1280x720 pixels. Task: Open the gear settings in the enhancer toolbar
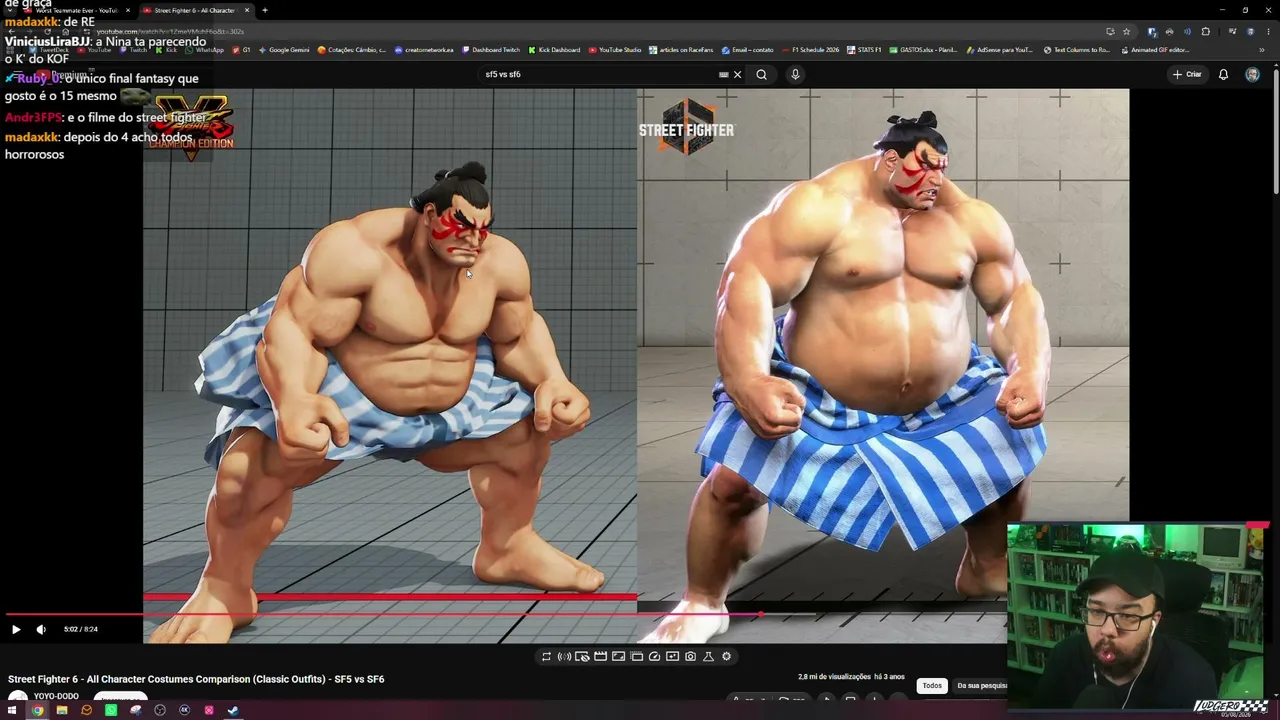[x=726, y=656]
